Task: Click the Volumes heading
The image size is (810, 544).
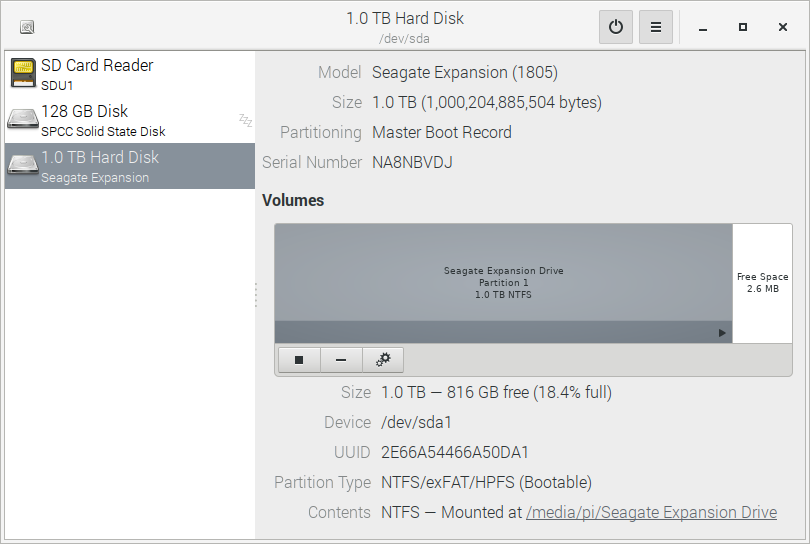Action: click(x=293, y=200)
